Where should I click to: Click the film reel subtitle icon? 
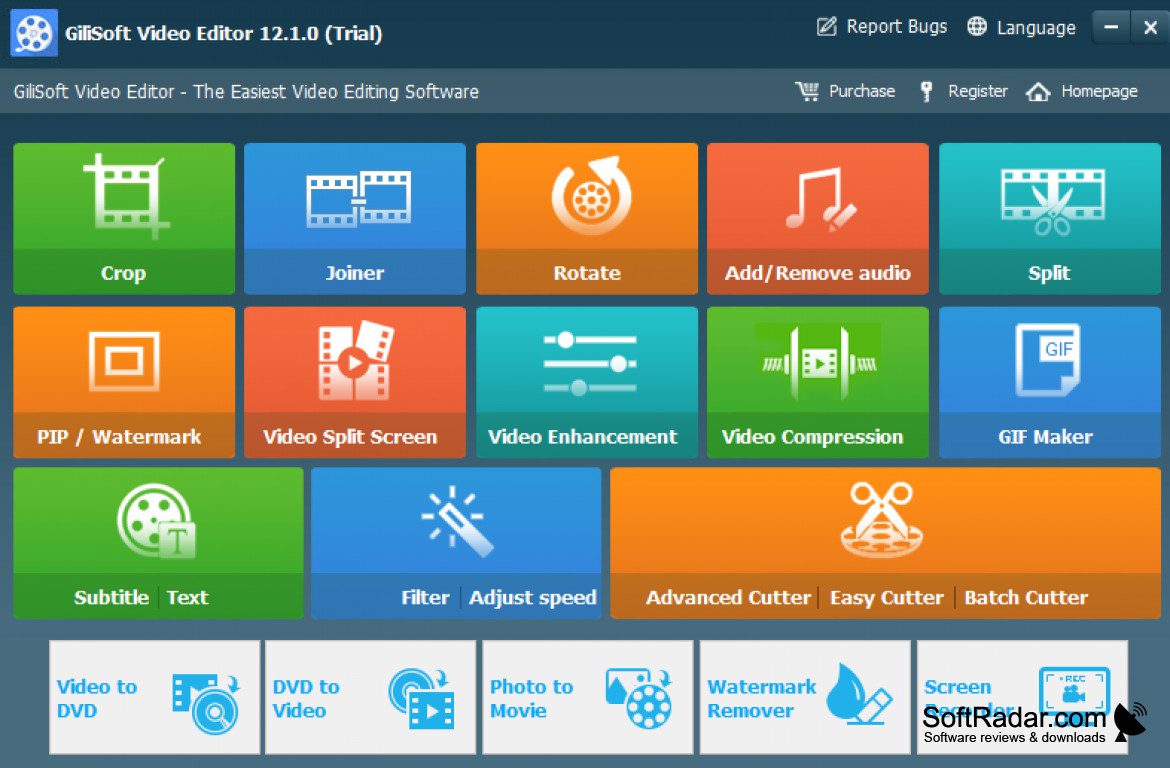point(157,521)
